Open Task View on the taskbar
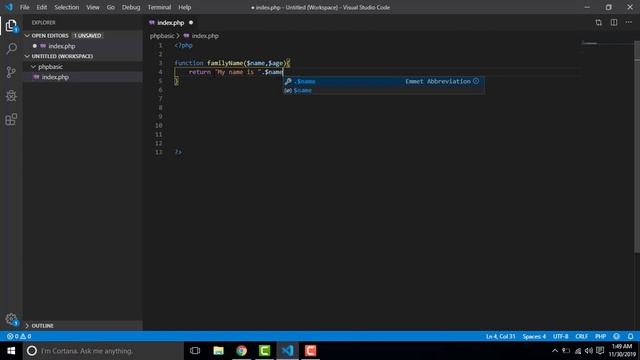Viewport: 640px width, 360px height. click(195, 351)
